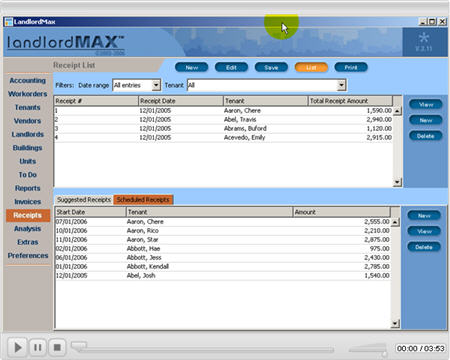Click View button beside scheduled receipts
This screenshot has width=450, height=360.
click(424, 231)
